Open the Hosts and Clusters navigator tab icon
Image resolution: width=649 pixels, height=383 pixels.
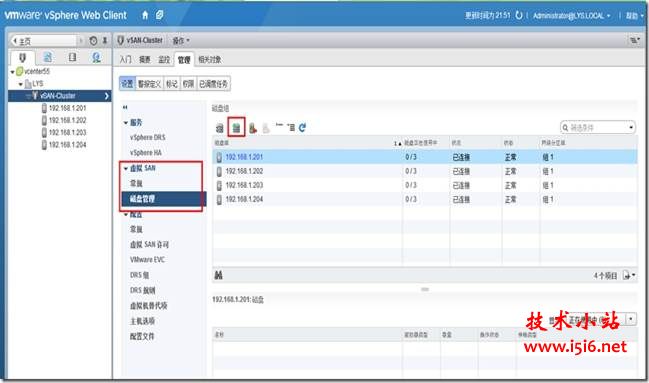click(22, 57)
